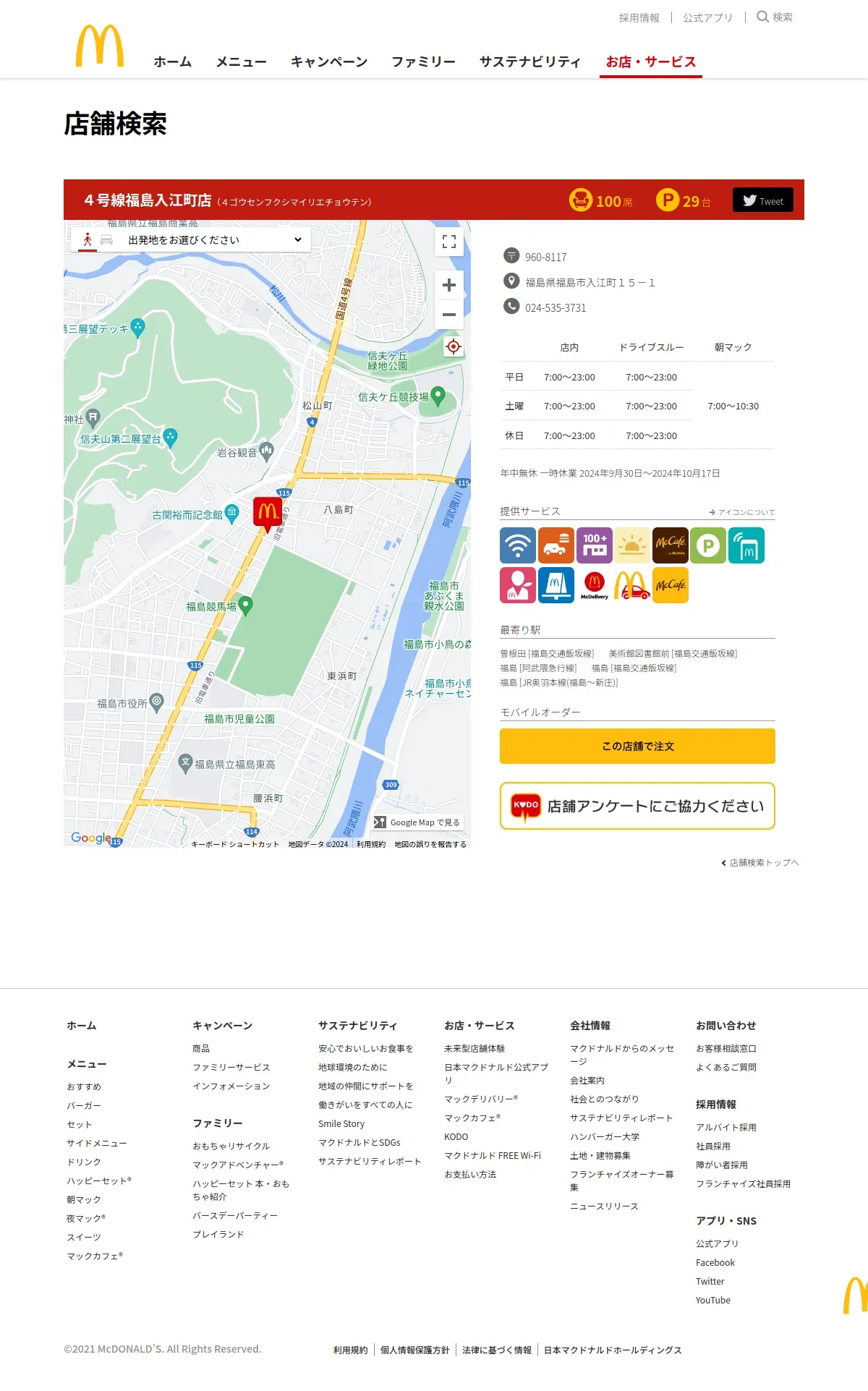Open the メニュー navigation item
Screen dimensions: 868x1391
tap(242, 62)
